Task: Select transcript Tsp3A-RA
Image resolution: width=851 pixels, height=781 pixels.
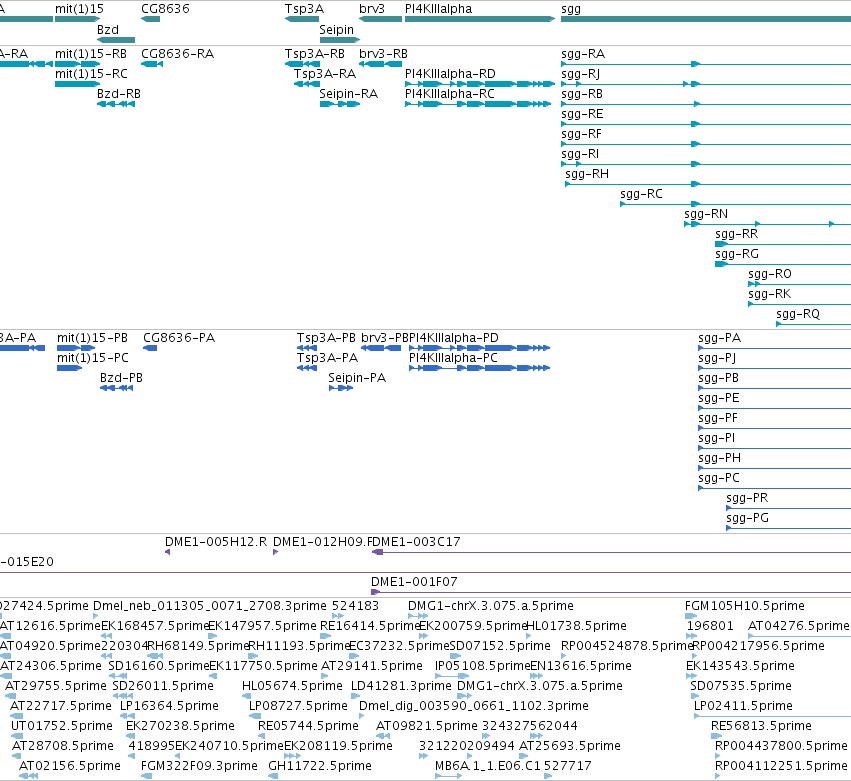Action: click(307, 84)
